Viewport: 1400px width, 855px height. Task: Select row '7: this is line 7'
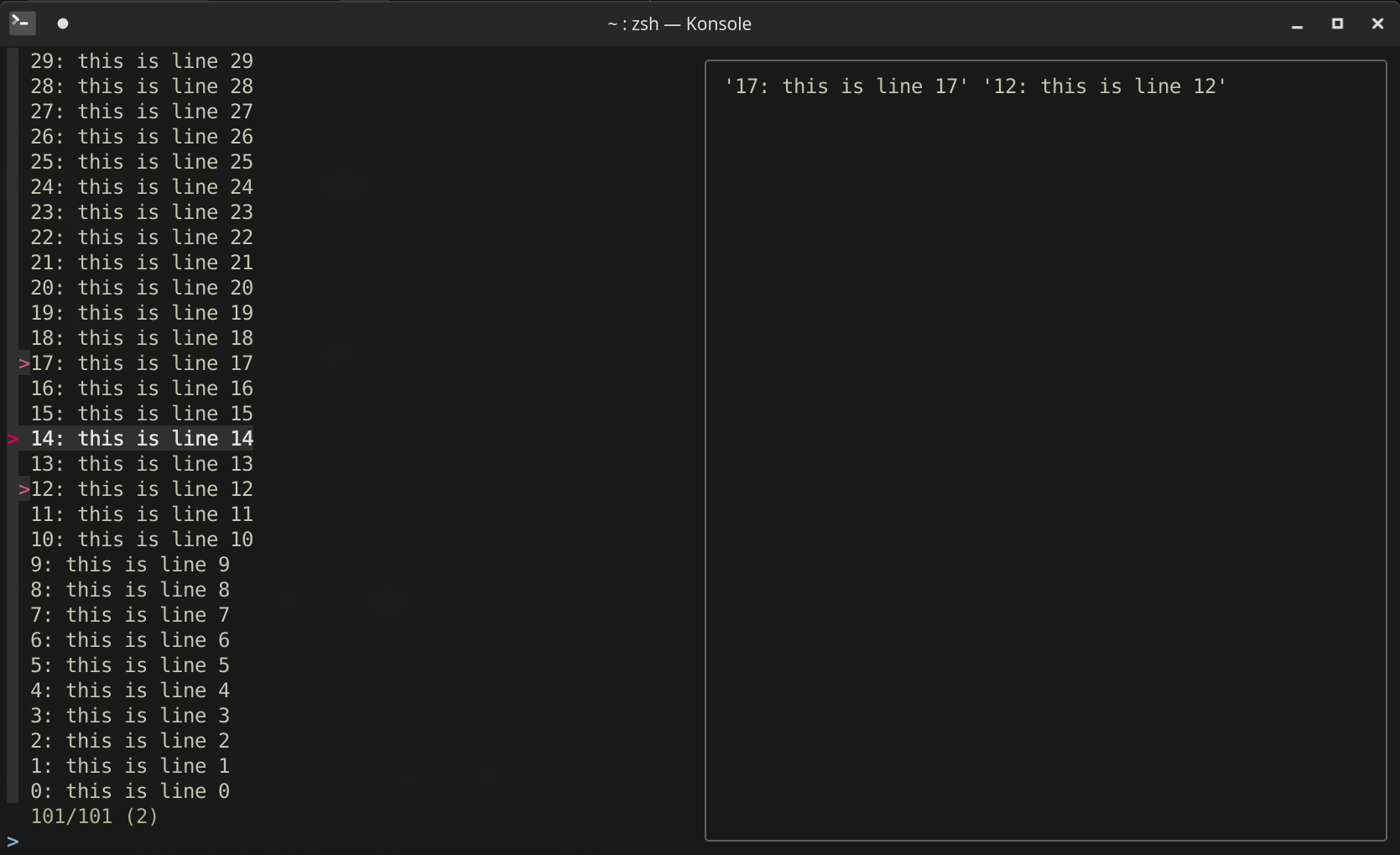(x=130, y=615)
